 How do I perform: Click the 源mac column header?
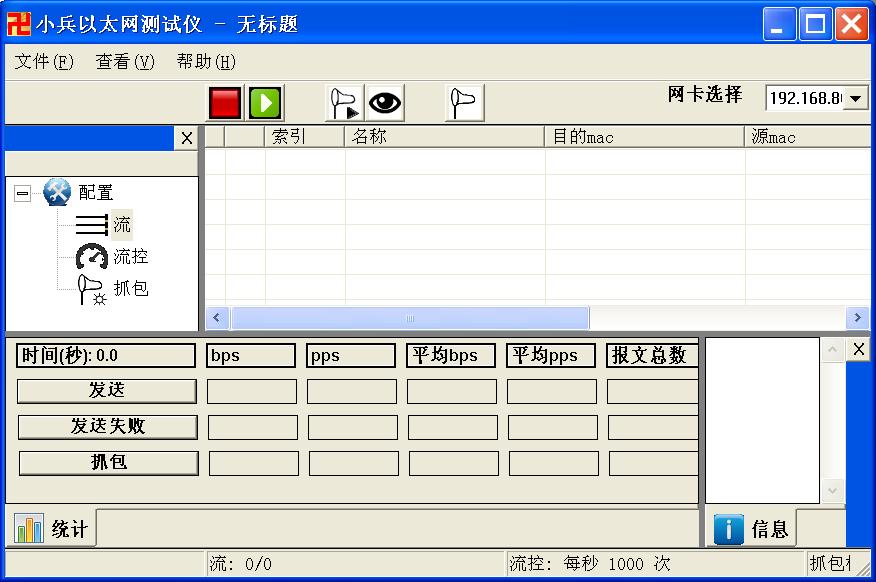click(808, 137)
